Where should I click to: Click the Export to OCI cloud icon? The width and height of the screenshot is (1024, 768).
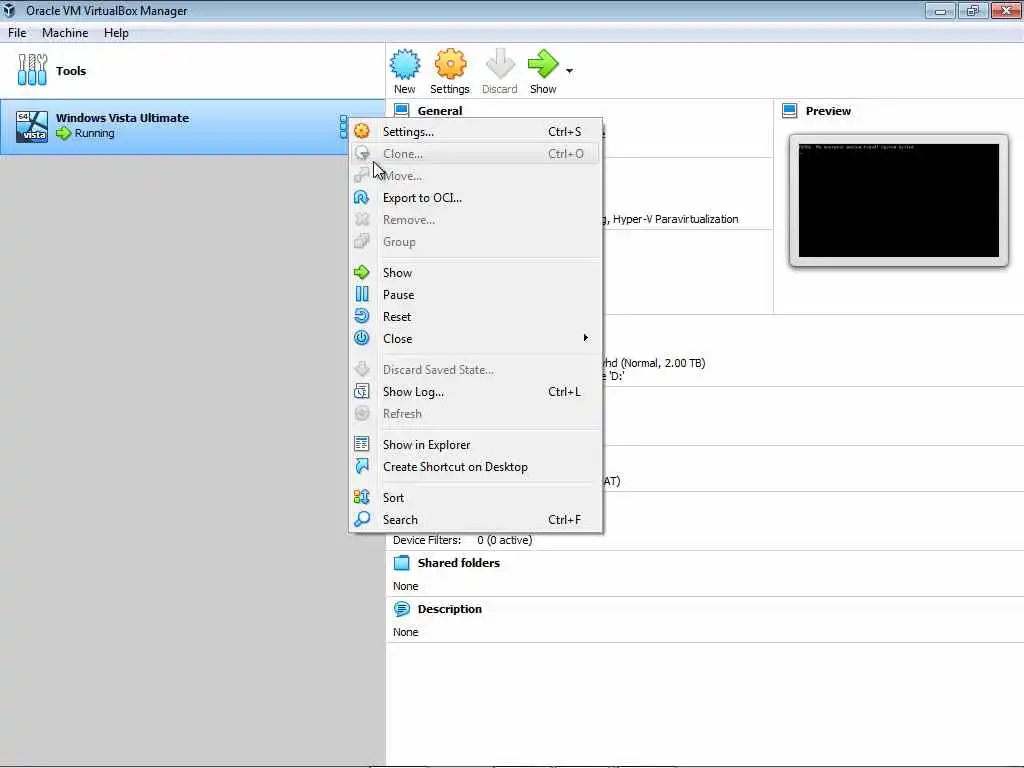362,197
